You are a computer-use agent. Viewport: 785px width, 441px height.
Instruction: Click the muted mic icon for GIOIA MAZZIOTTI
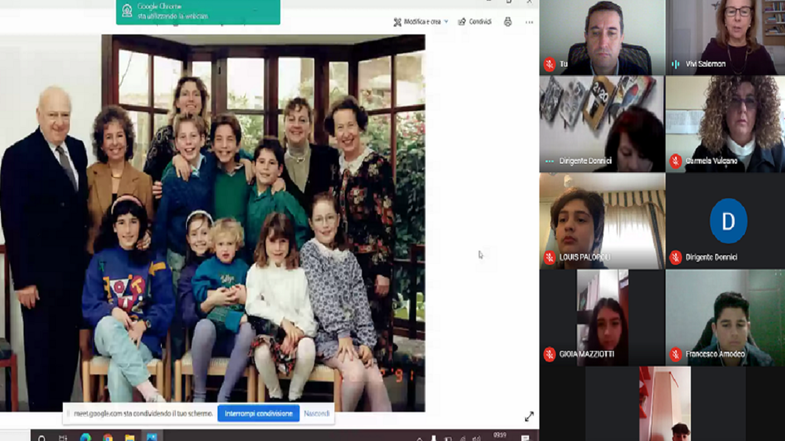[x=550, y=354]
